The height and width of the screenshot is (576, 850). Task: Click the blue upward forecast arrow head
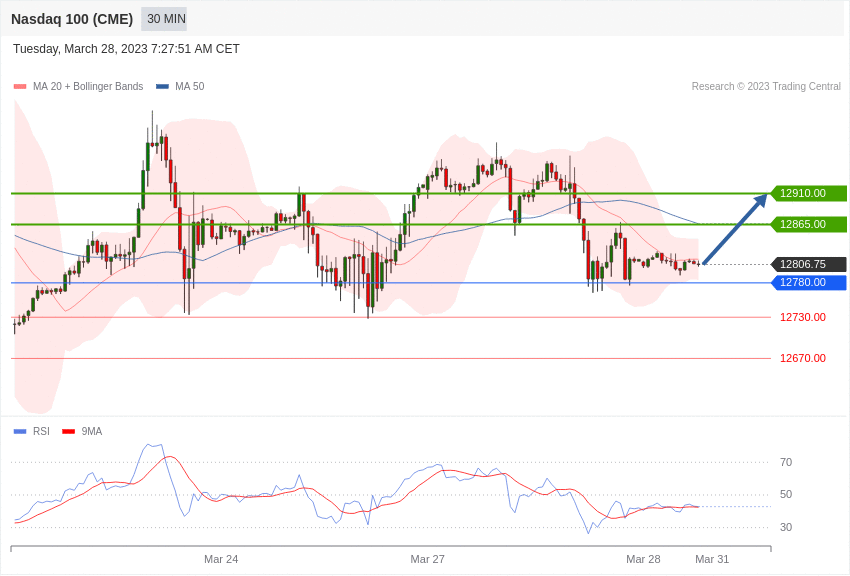[x=760, y=199]
